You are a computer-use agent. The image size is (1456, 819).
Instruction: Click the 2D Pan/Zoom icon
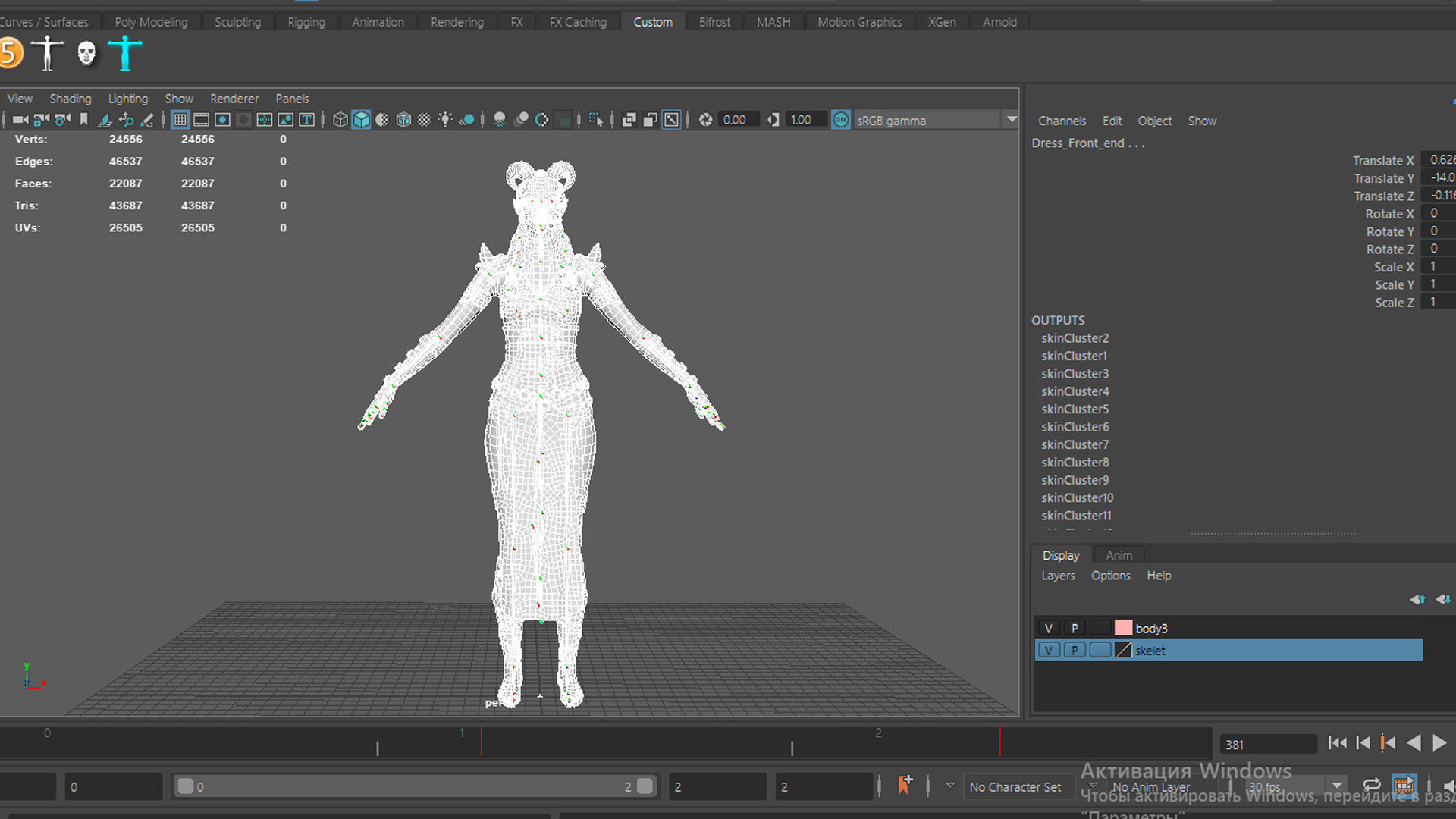[126, 120]
